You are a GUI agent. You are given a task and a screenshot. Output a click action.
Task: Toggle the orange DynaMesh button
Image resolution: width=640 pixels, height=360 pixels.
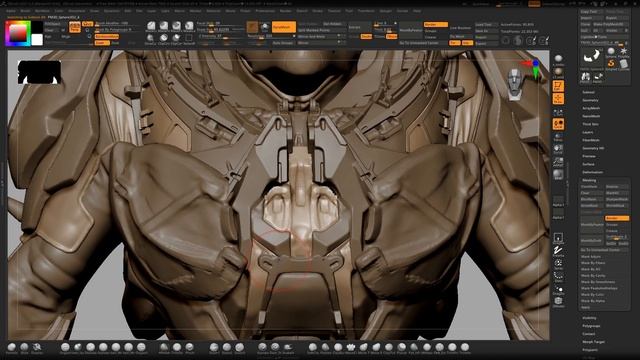tap(284, 27)
